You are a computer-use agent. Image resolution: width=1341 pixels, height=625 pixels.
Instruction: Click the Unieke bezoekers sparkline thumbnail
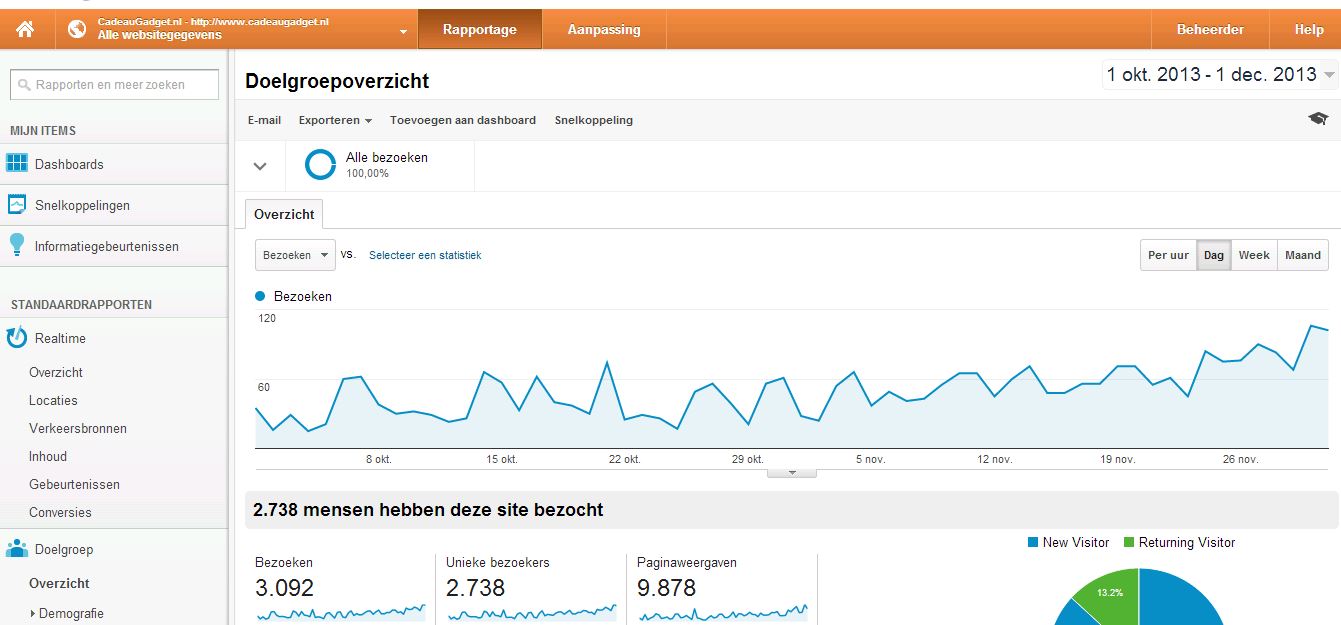[531, 611]
